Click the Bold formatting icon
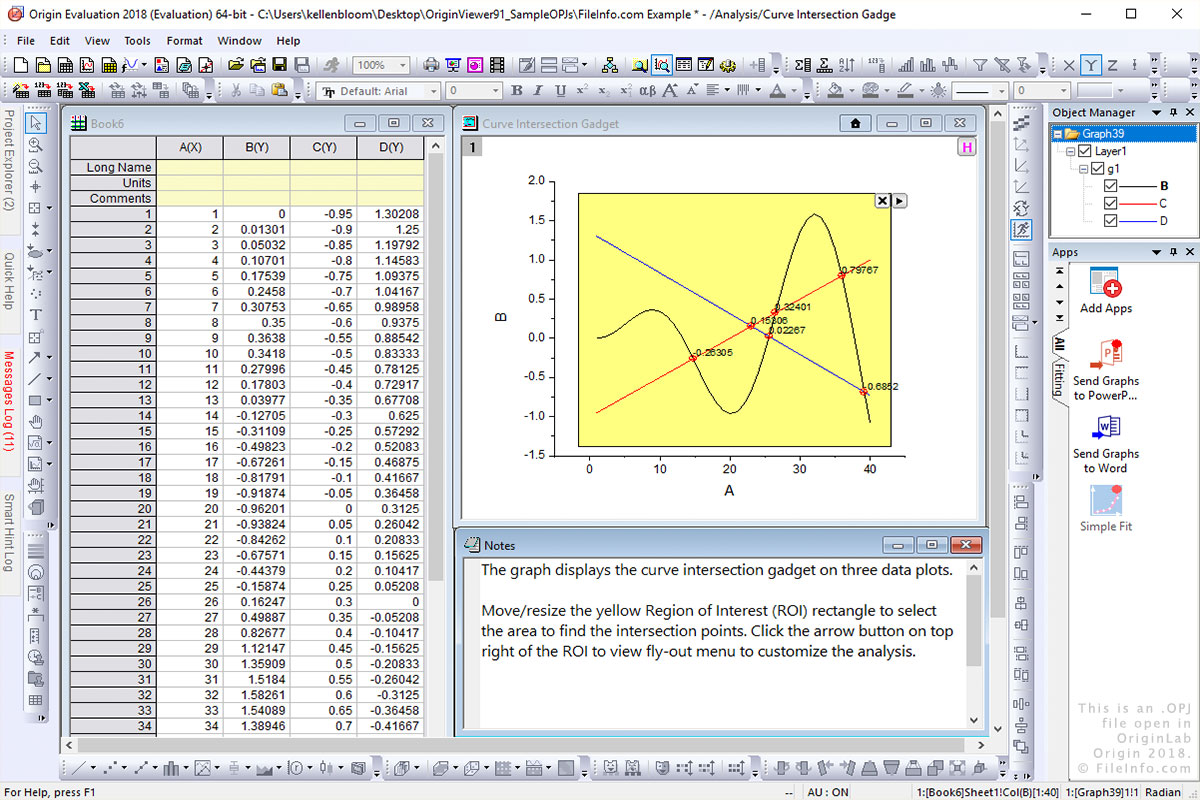The height and width of the screenshot is (800, 1200). point(517,91)
